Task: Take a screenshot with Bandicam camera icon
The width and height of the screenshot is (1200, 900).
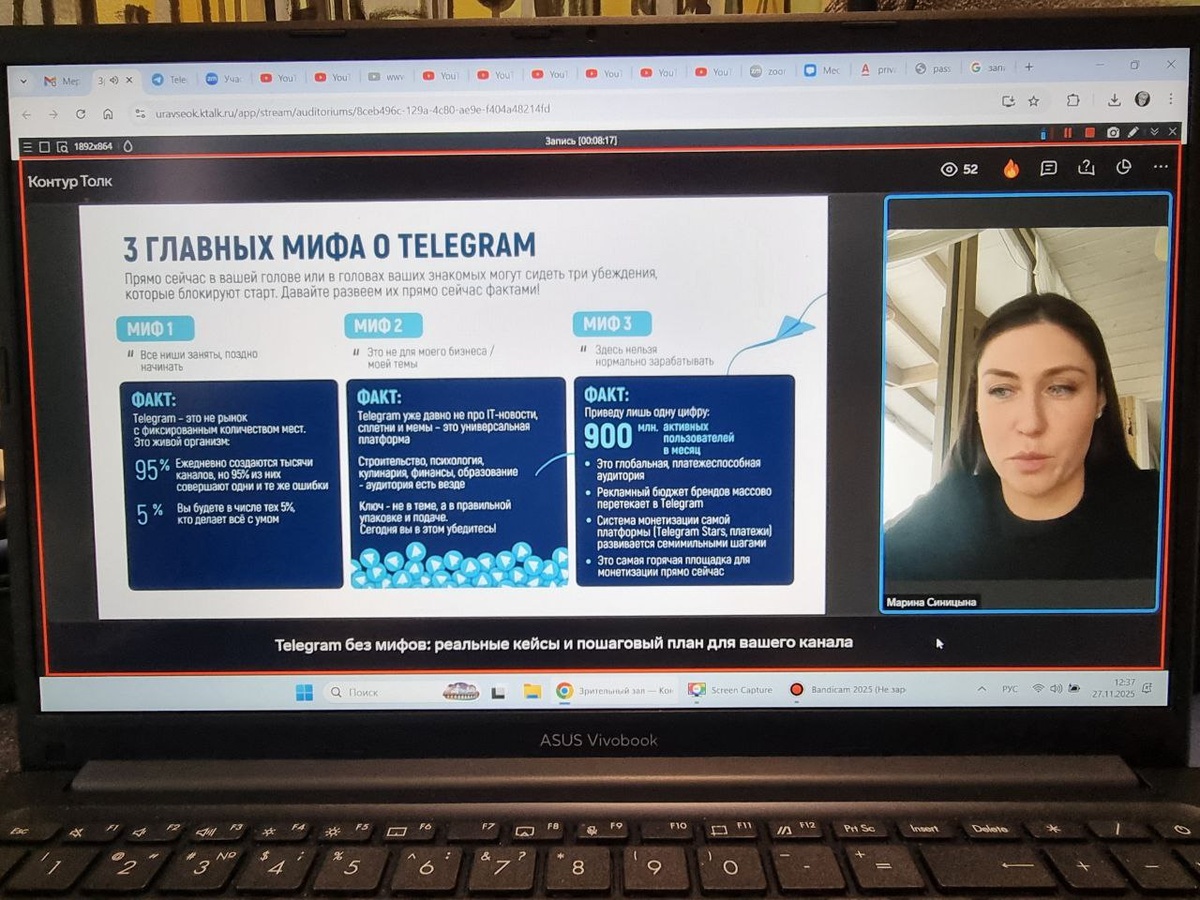Action: [1112, 132]
